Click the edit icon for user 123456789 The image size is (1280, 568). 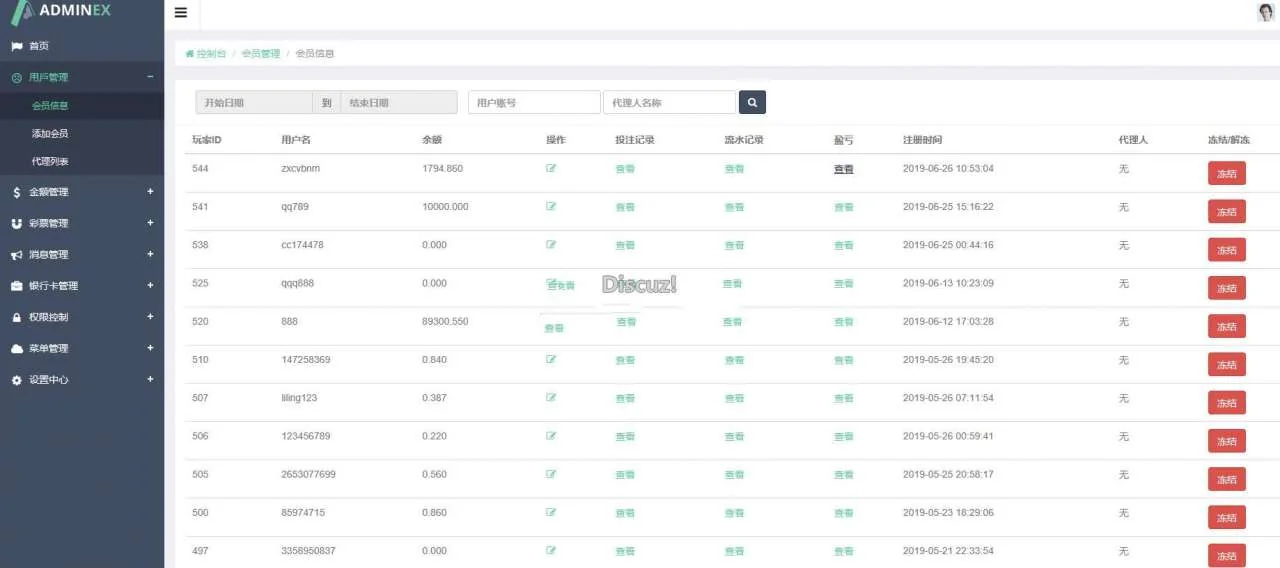click(551, 436)
